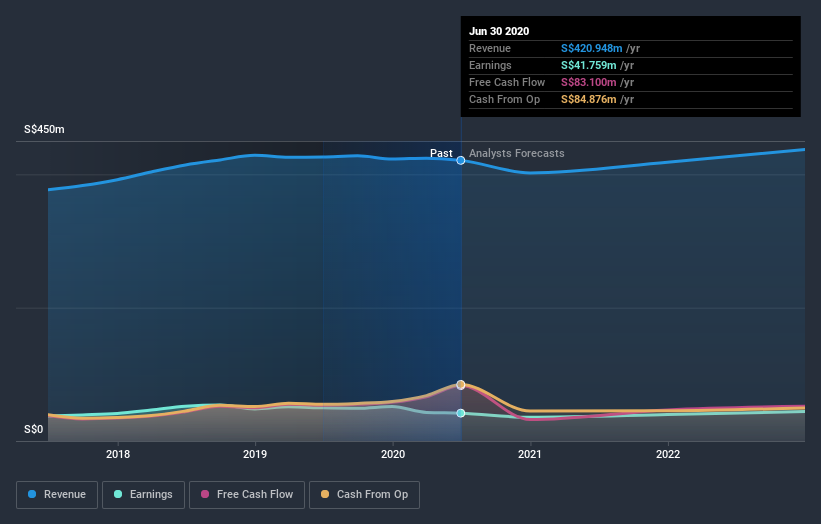Click the revenue data point marker at Jun 2020

[461, 160]
